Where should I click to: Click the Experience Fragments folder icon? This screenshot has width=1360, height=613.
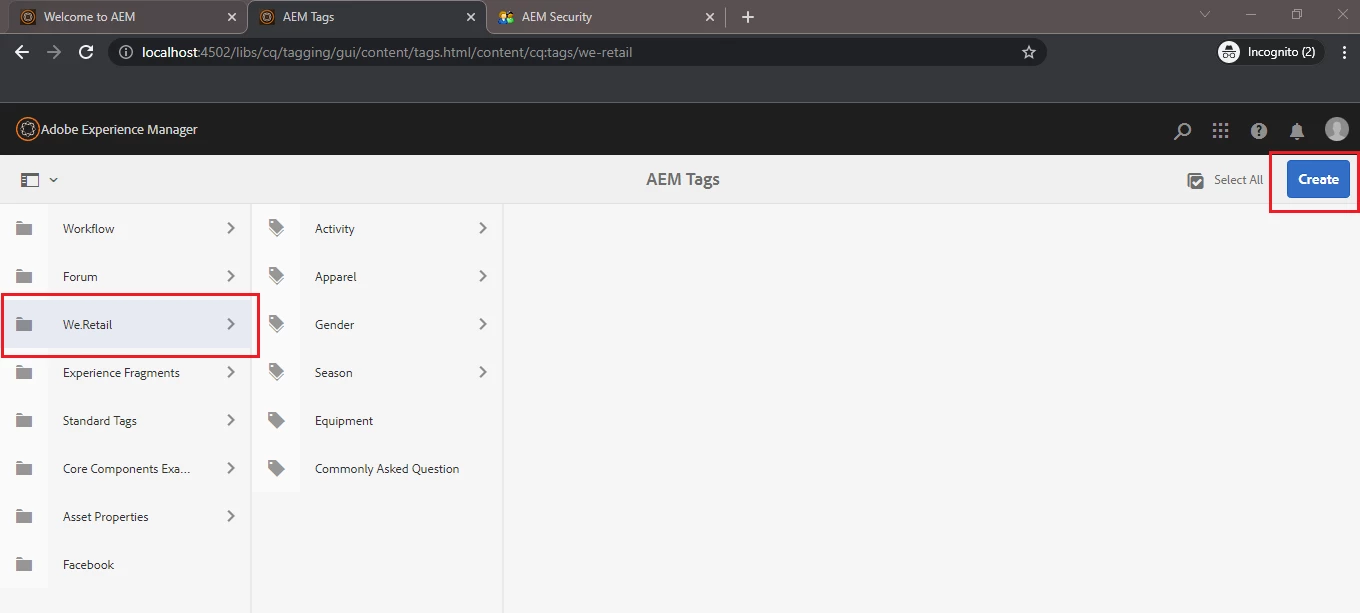coord(24,372)
